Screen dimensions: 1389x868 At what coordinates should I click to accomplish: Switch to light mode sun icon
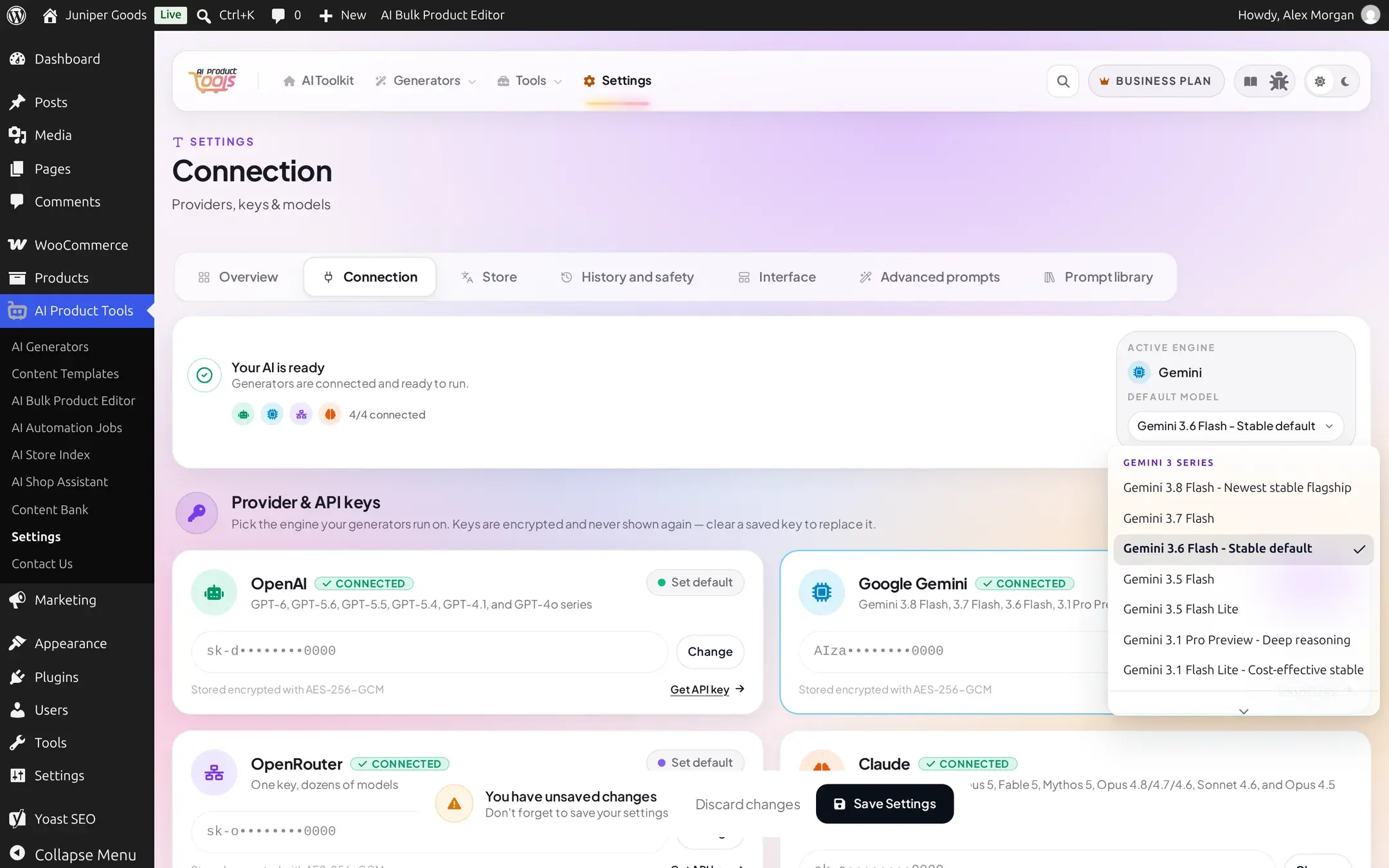[x=1320, y=81]
